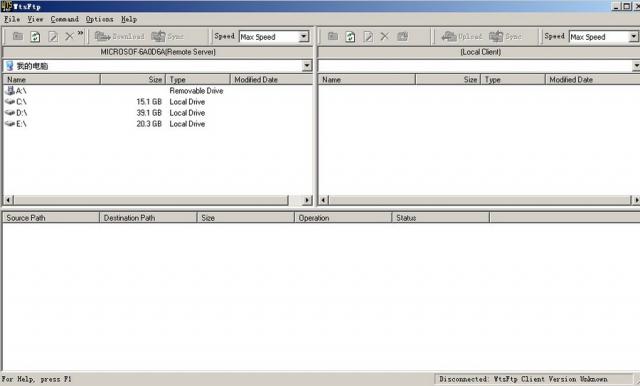The image size is (640, 386).
Task: Click the delete X icon in the remote toolbar
Action: coord(69,36)
